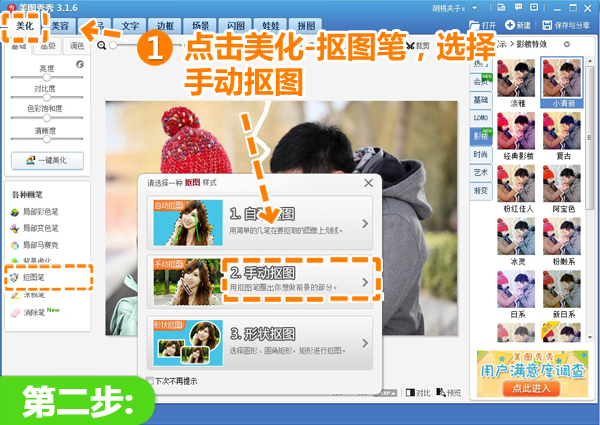Open the skin/theme icon in title bar

(501, 7)
